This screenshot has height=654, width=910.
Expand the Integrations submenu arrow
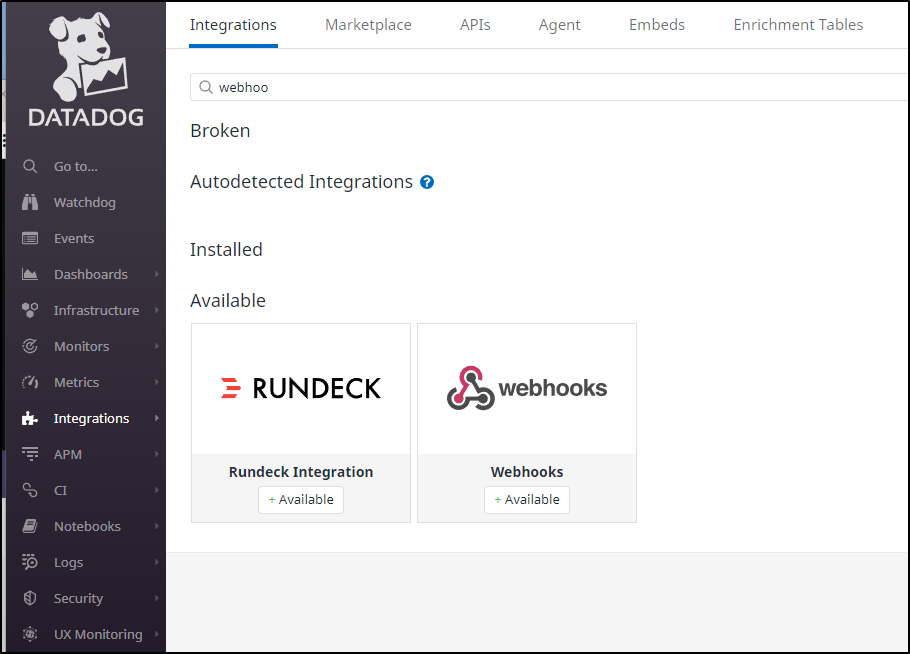(x=157, y=418)
